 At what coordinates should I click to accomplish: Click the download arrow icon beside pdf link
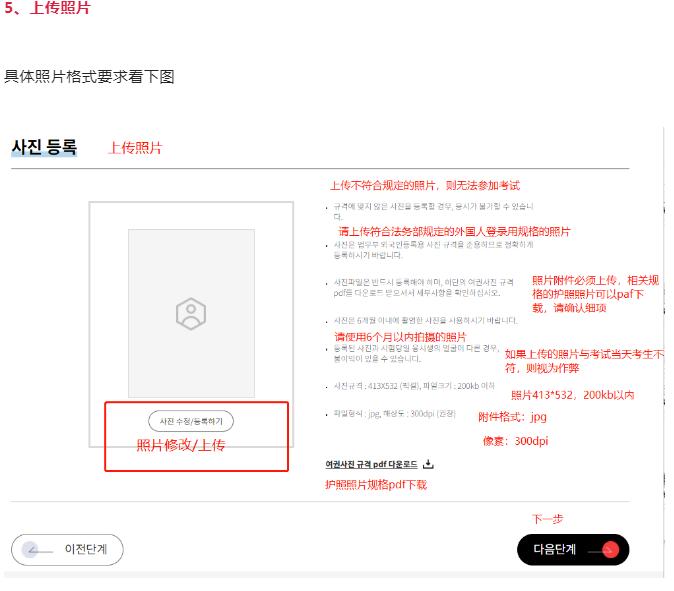[x=428, y=464]
